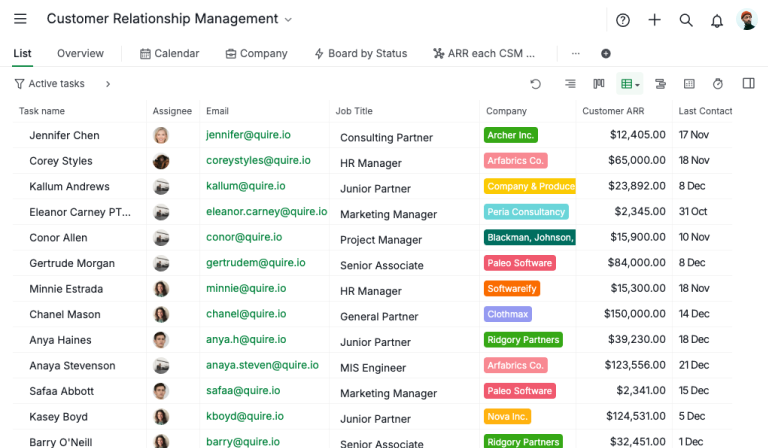This screenshot has height=448, width=768.
Task: Click the Peria Consultancy company tag
Action: click(x=526, y=212)
